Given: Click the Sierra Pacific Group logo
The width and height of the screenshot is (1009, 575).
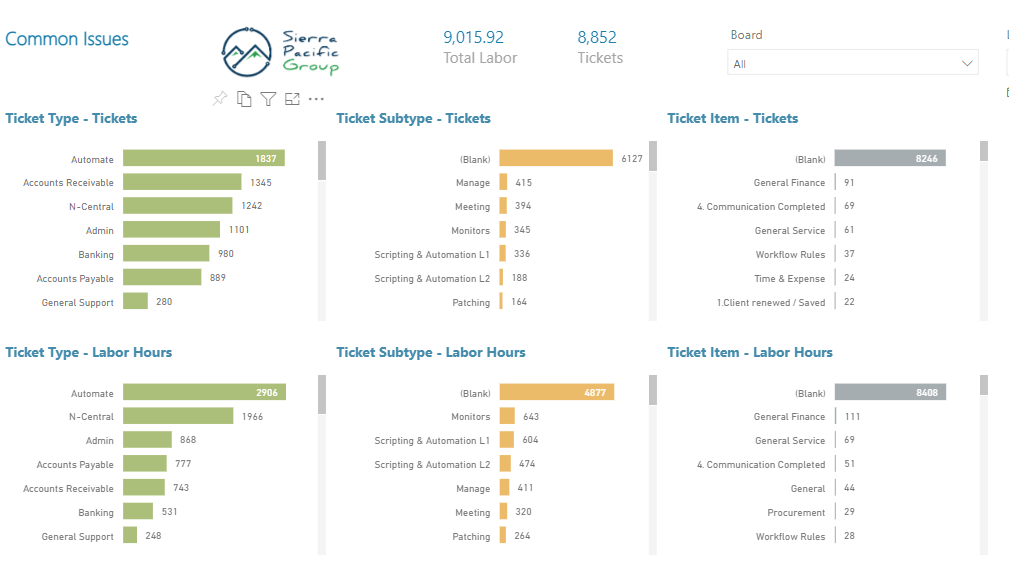Looking at the screenshot, I should pyautogui.click(x=280, y=52).
